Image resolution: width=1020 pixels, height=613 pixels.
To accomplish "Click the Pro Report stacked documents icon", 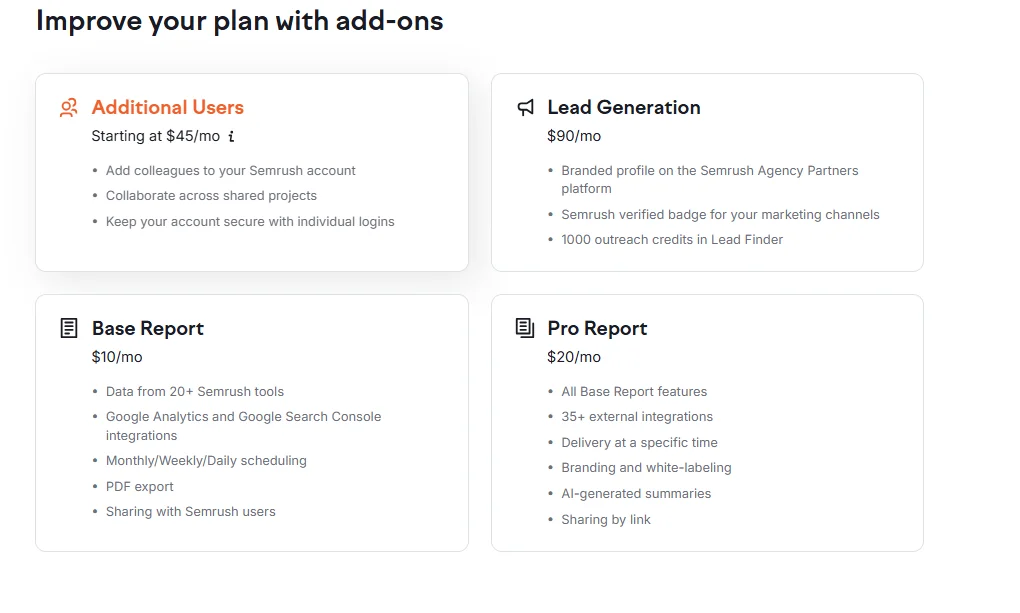I will pyautogui.click(x=525, y=328).
